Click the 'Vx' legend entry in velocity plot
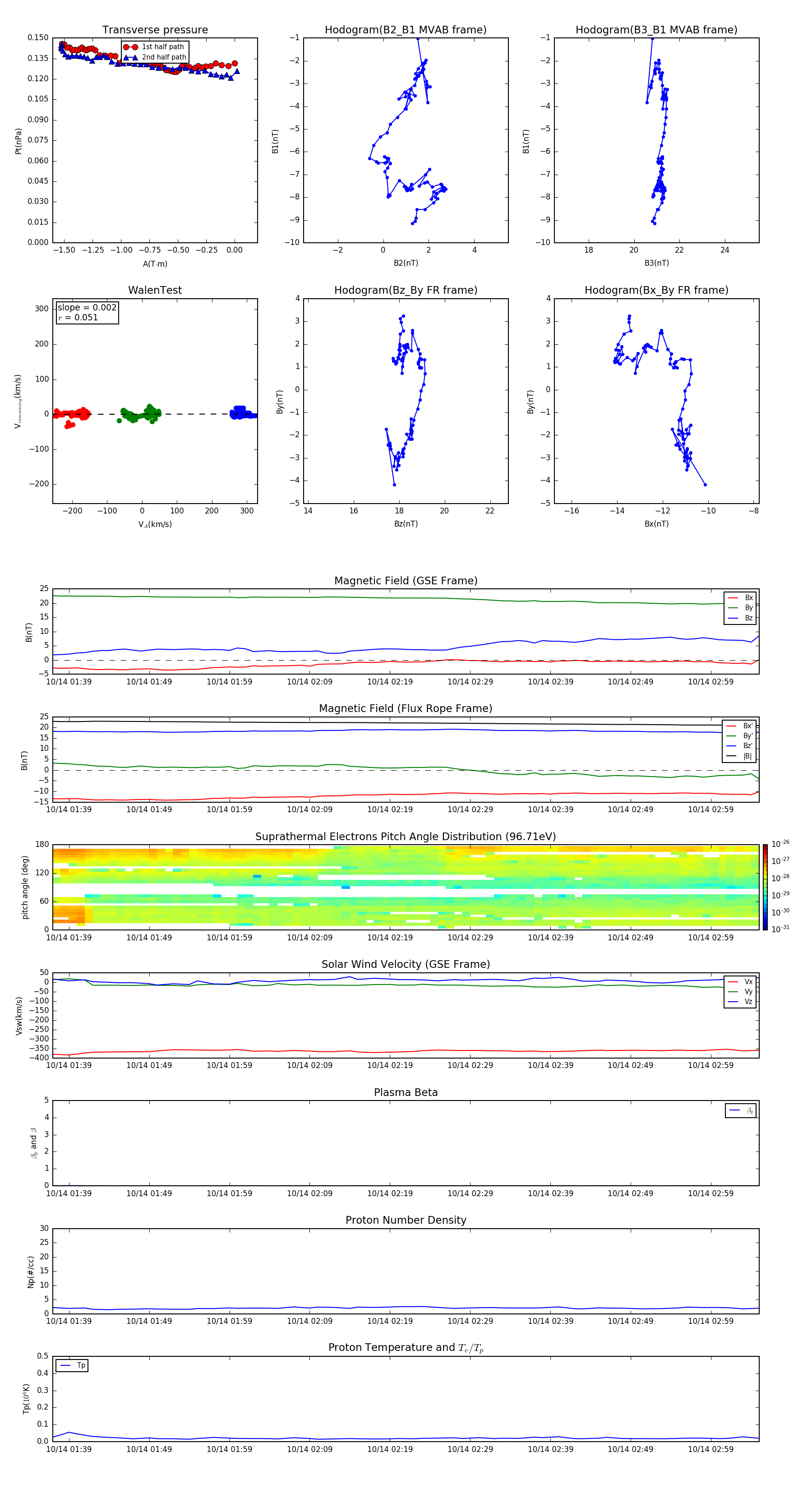 [740, 981]
